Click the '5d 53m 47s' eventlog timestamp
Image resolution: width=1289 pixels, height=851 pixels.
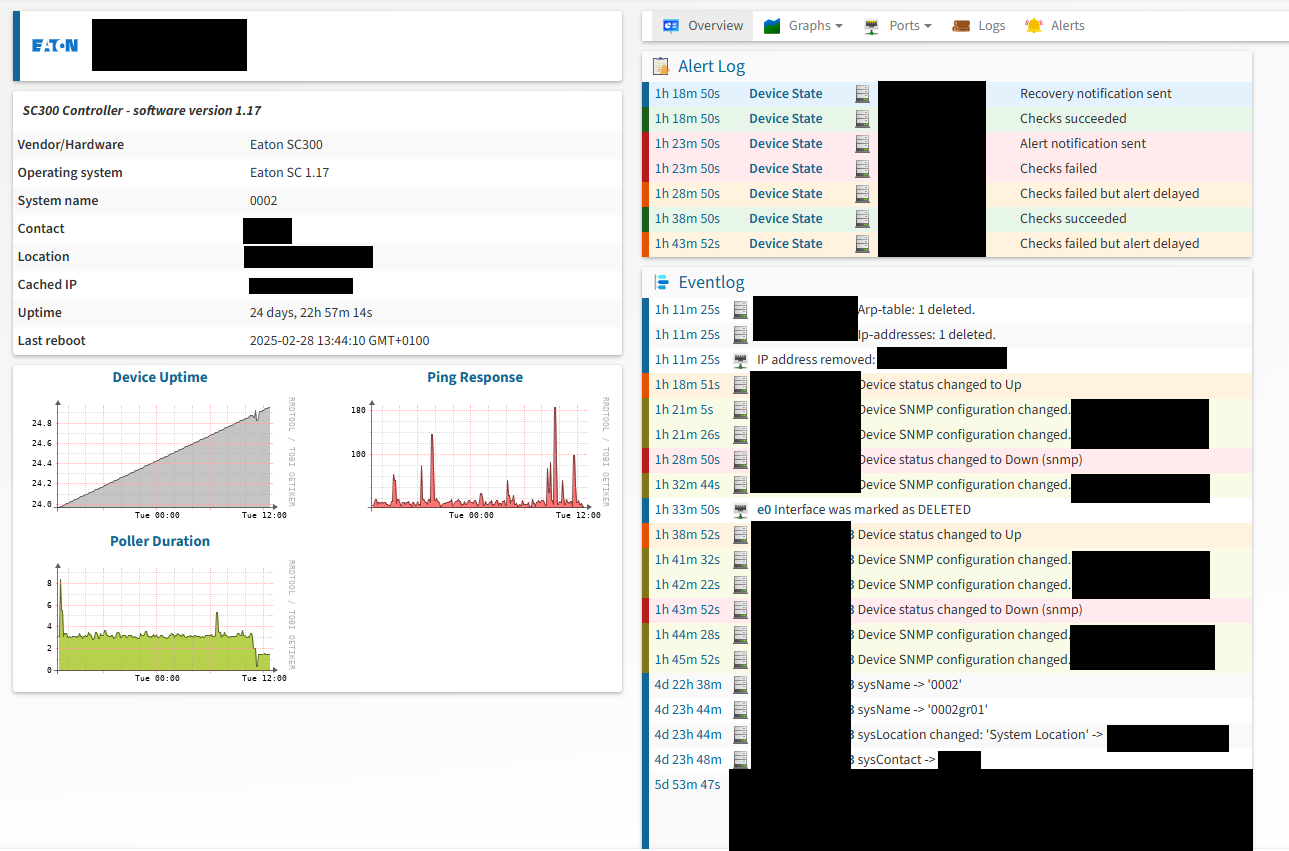tap(687, 785)
